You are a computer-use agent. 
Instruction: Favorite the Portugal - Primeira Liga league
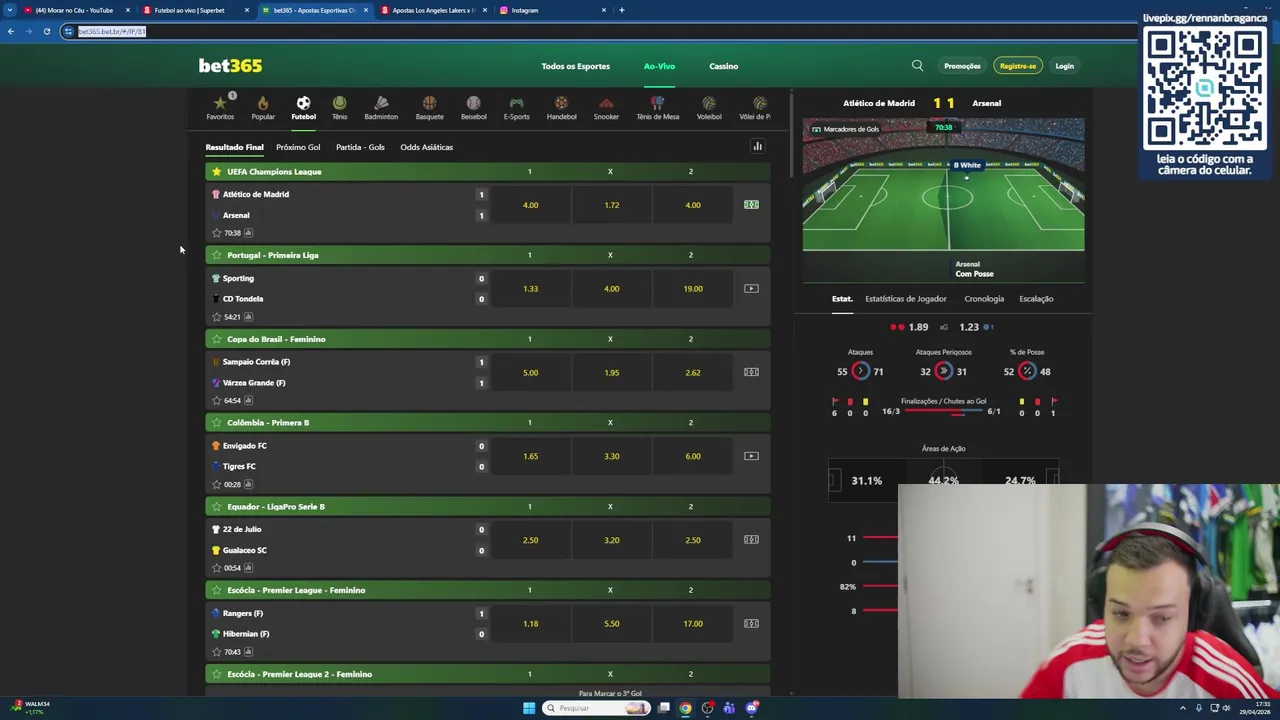(x=216, y=255)
